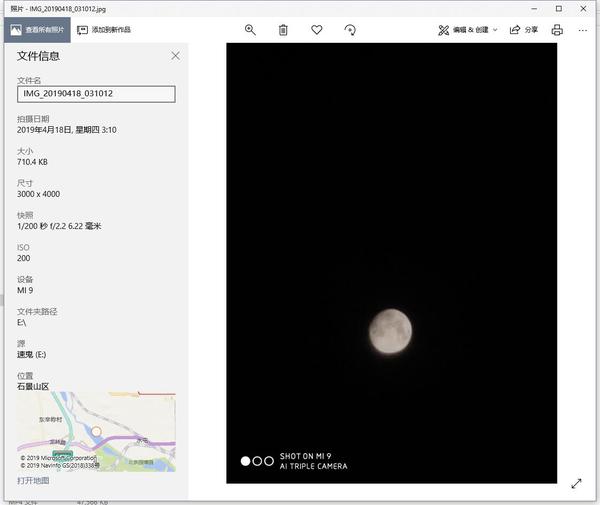Add photo to favorites heart icon
Screen dimensions: 600x505
coord(317,29)
